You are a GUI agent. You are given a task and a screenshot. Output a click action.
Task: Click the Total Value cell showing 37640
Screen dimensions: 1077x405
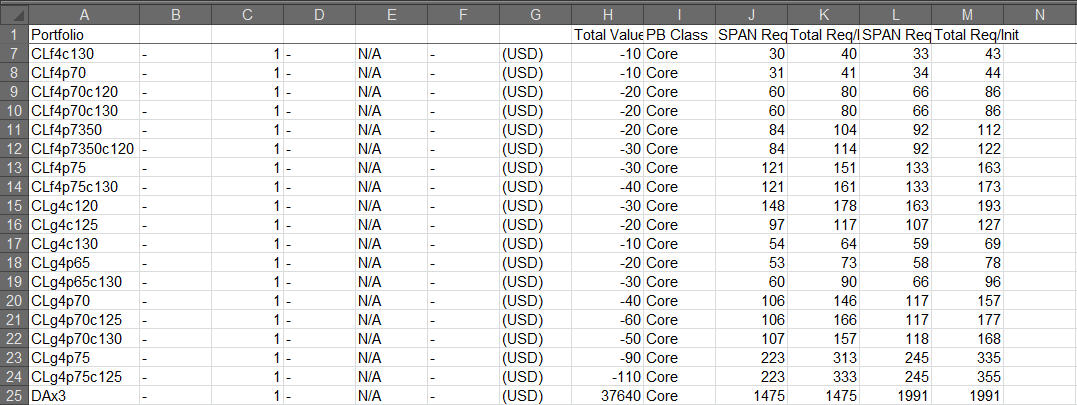(x=607, y=396)
